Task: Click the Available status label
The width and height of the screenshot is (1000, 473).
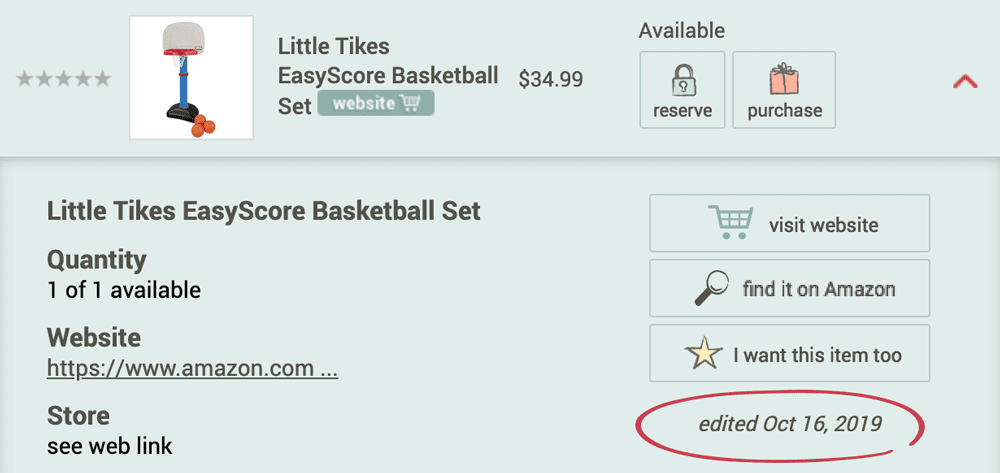Action: [x=682, y=31]
